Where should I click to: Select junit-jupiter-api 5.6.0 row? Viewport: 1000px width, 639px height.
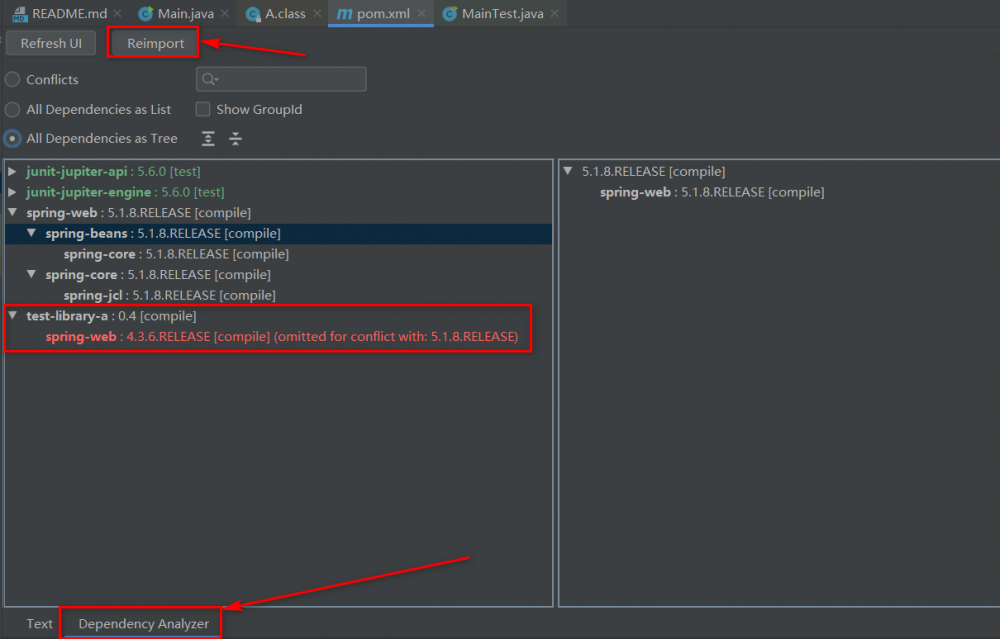(x=278, y=172)
